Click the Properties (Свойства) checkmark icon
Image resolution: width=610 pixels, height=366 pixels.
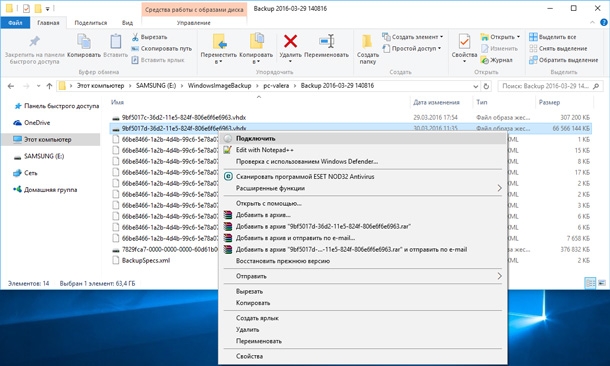464,41
